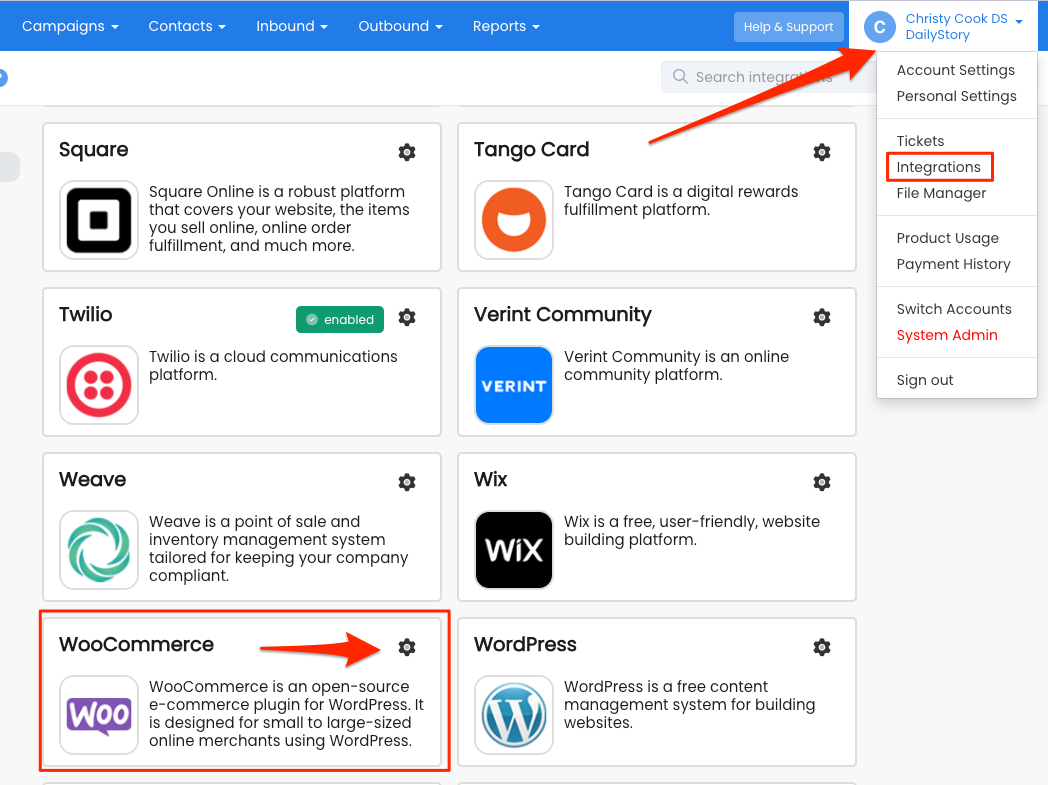This screenshot has width=1048, height=785.
Task: Open Account Settings from the user menu
Action: tap(956, 70)
